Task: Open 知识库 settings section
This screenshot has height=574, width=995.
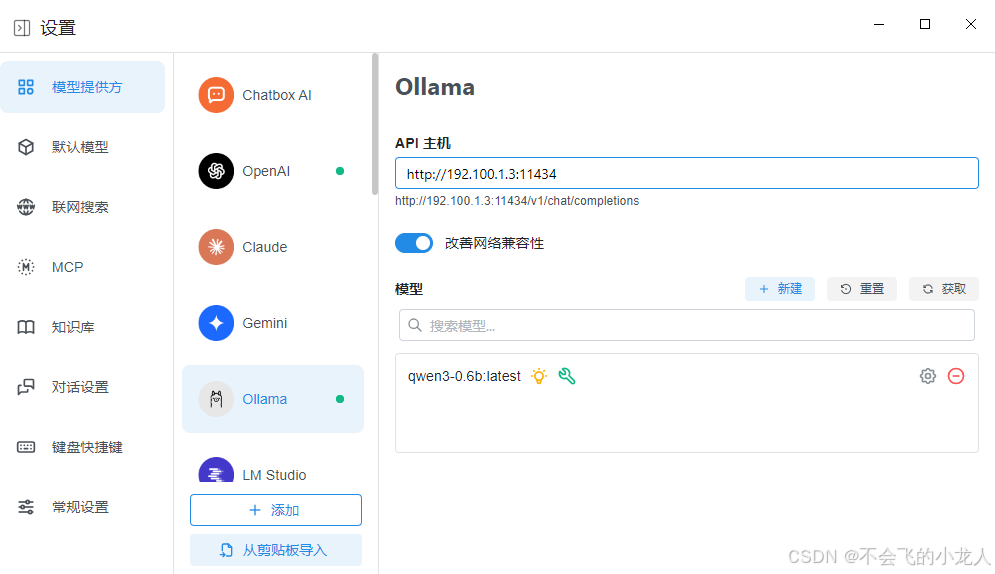Action: coord(82,327)
